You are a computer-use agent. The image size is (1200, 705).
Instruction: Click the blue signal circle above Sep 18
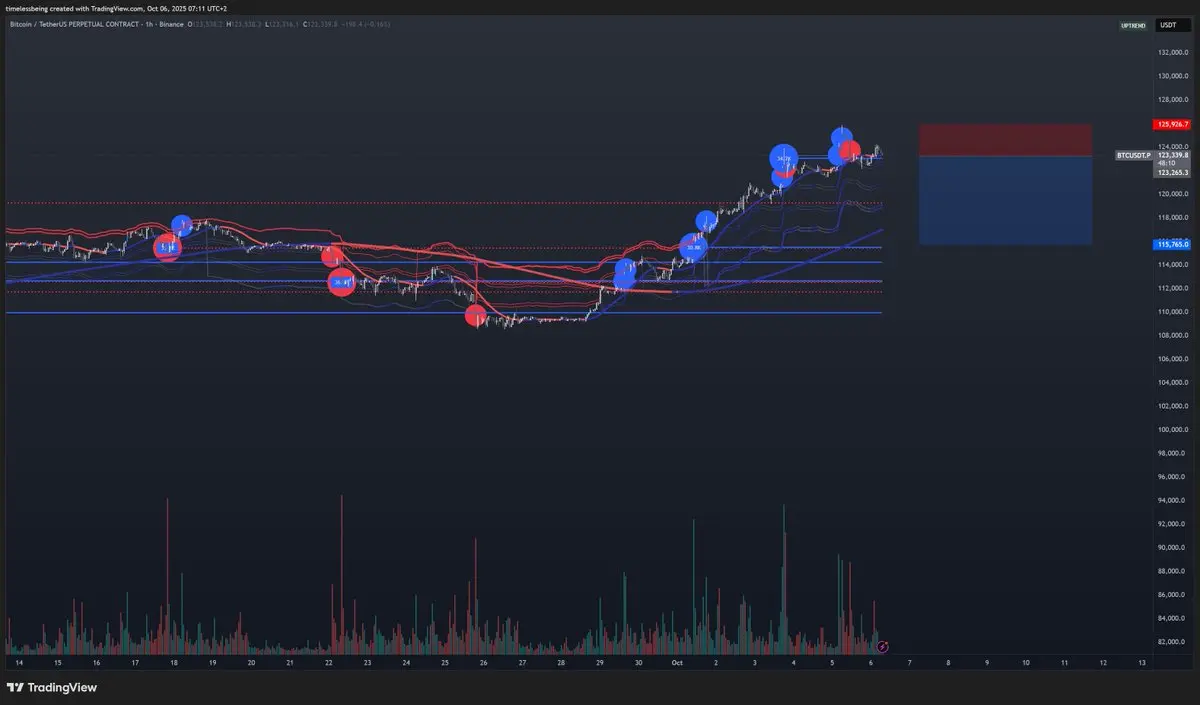click(182, 226)
